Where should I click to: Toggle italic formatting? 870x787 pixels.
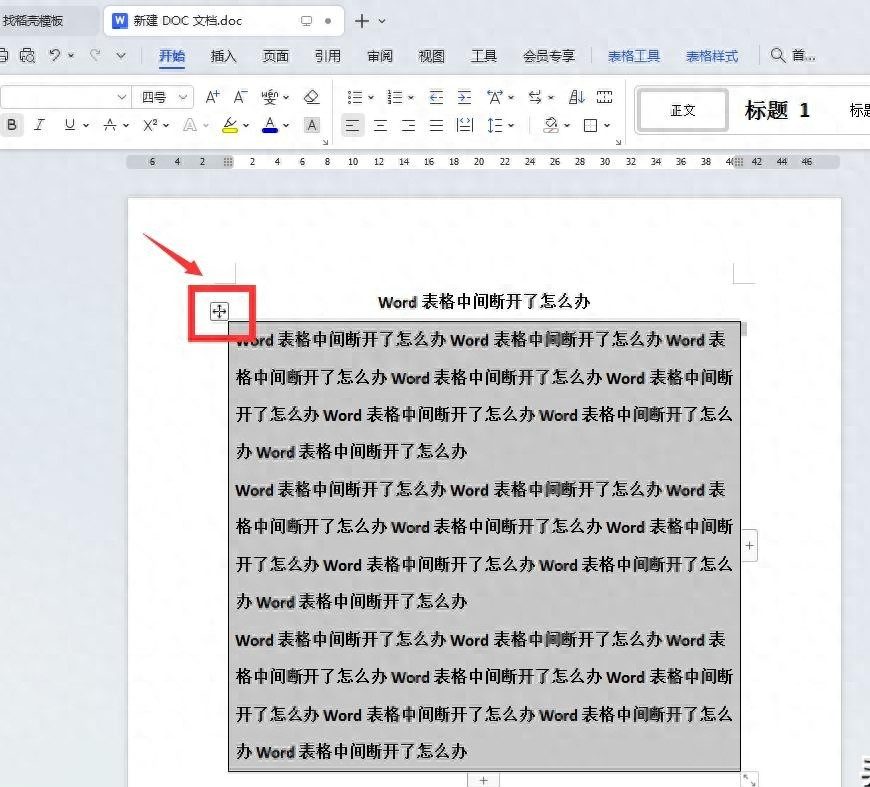coord(39,125)
